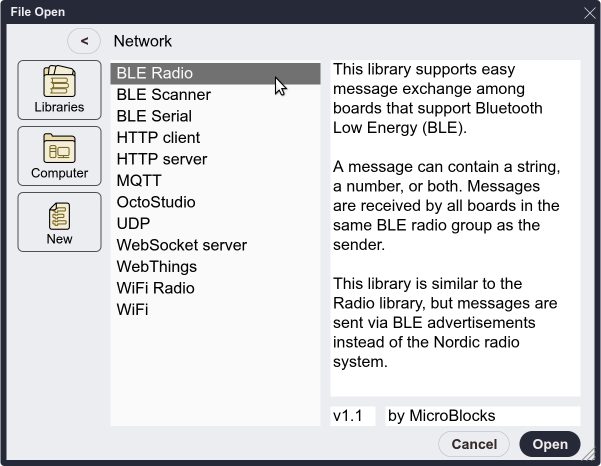Viewport: 601px width, 466px height.
Task: Open the Computer folder shortcut
Action: pos(59,156)
